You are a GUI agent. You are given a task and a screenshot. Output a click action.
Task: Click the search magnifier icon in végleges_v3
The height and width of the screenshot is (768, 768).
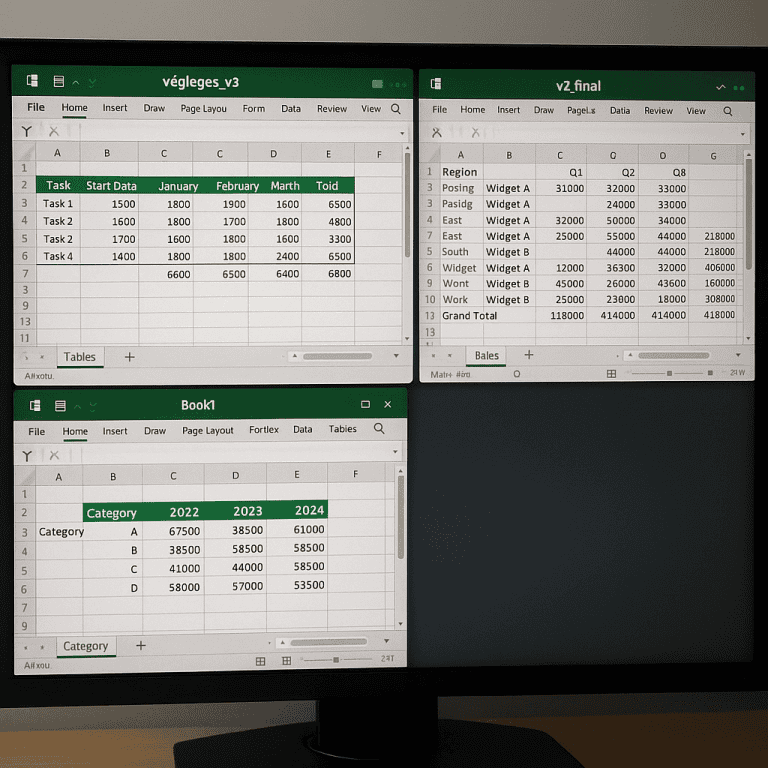click(x=396, y=109)
